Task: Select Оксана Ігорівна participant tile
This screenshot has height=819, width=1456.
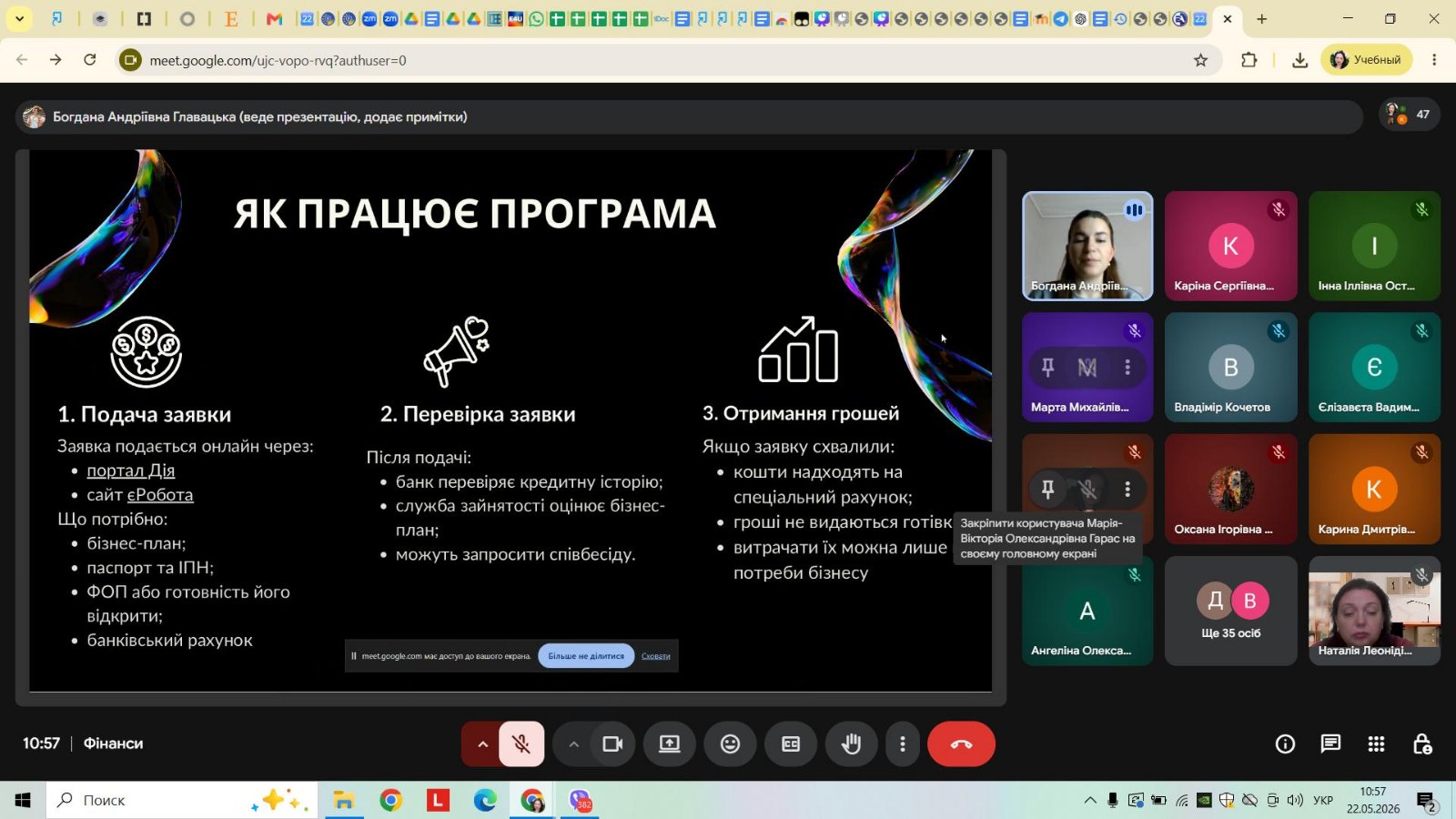Action: tap(1230, 490)
